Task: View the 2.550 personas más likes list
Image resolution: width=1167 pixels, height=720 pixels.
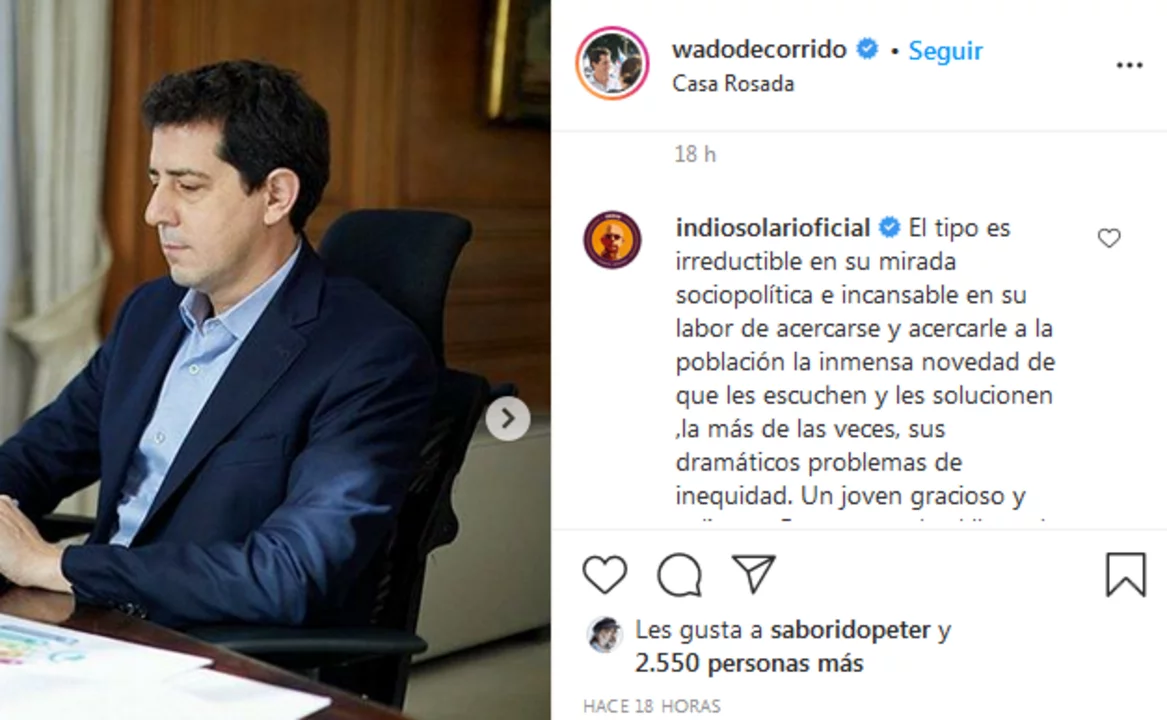Action: (x=749, y=663)
